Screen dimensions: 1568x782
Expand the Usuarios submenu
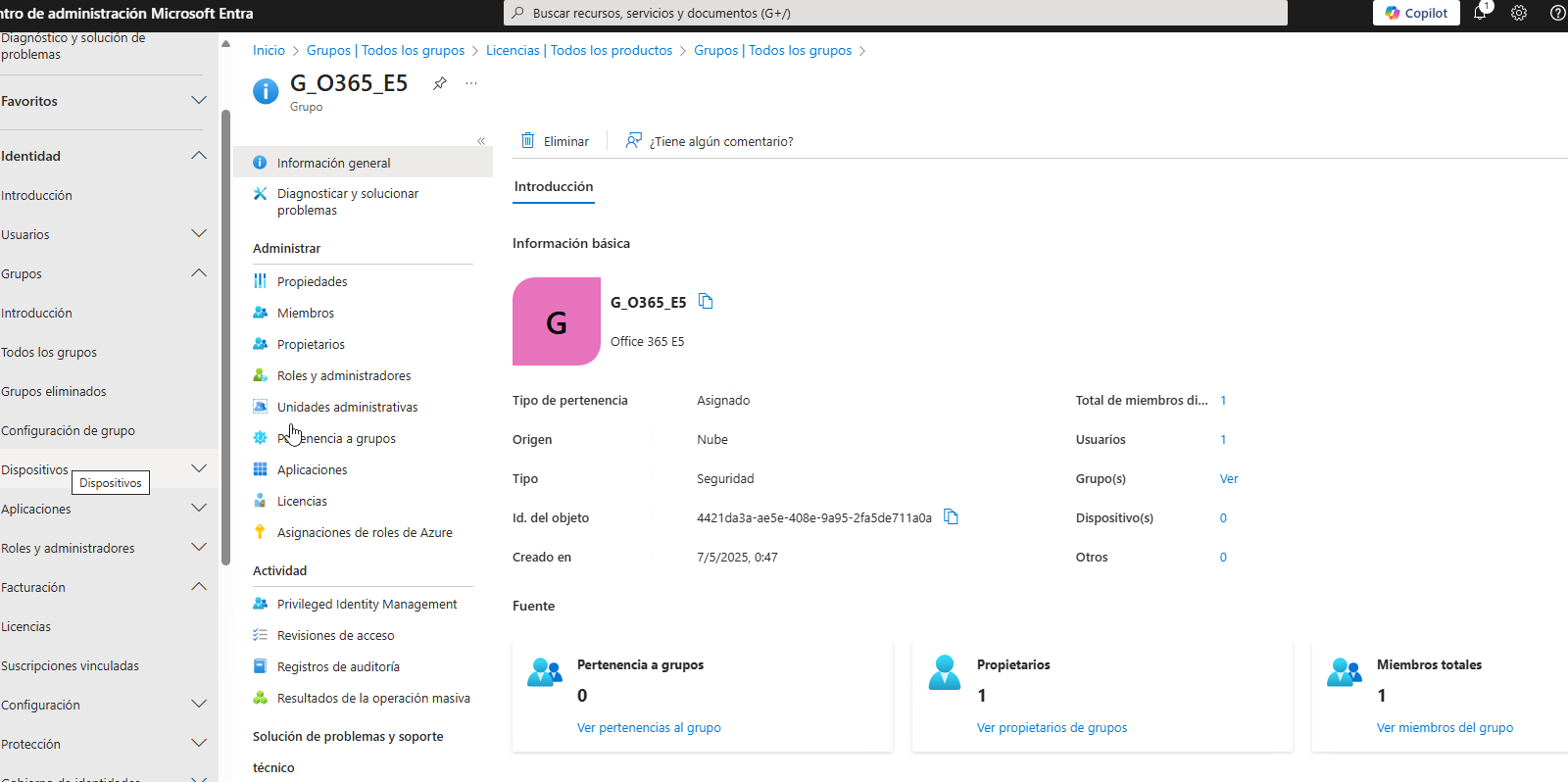pyautogui.click(x=199, y=234)
